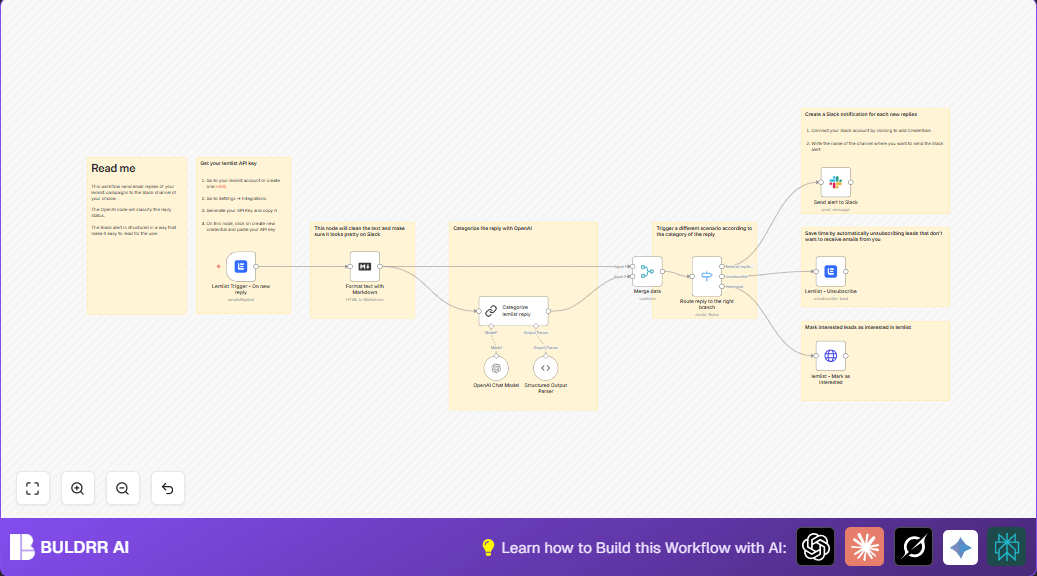Click the Gemini sparkle icon in the bottom bar

[960, 547]
